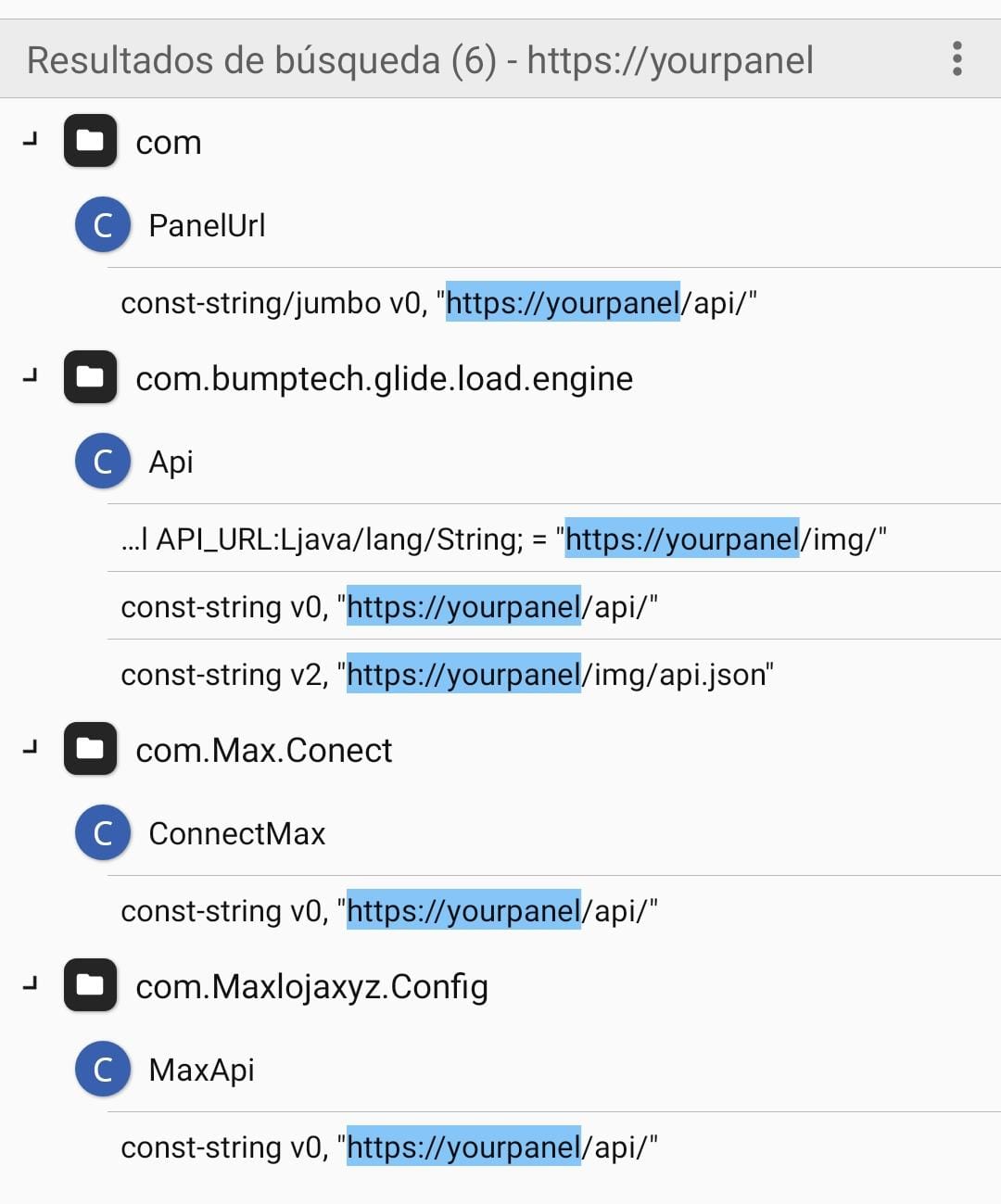
Task: Open the const-string/jumbo result in PanelUrl
Action: point(439,303)
